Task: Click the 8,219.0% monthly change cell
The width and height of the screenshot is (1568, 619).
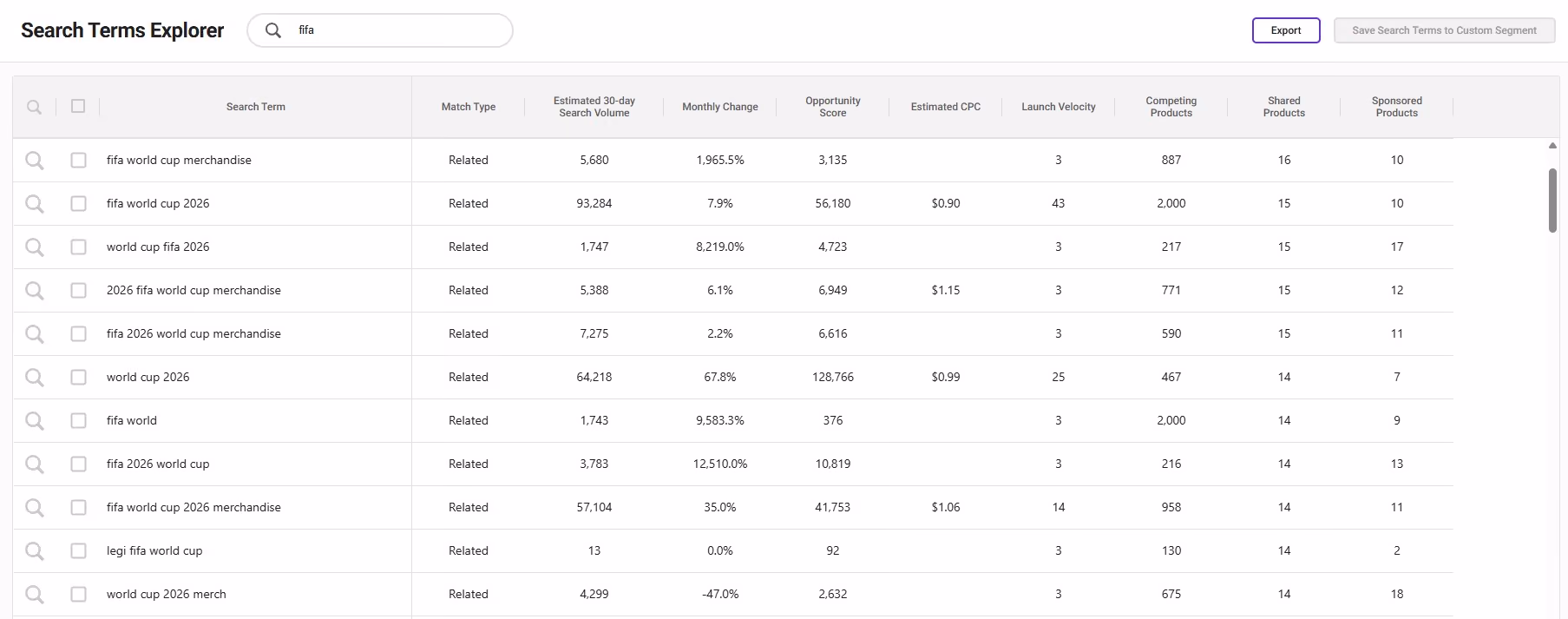Action: (x=720, y=247)
